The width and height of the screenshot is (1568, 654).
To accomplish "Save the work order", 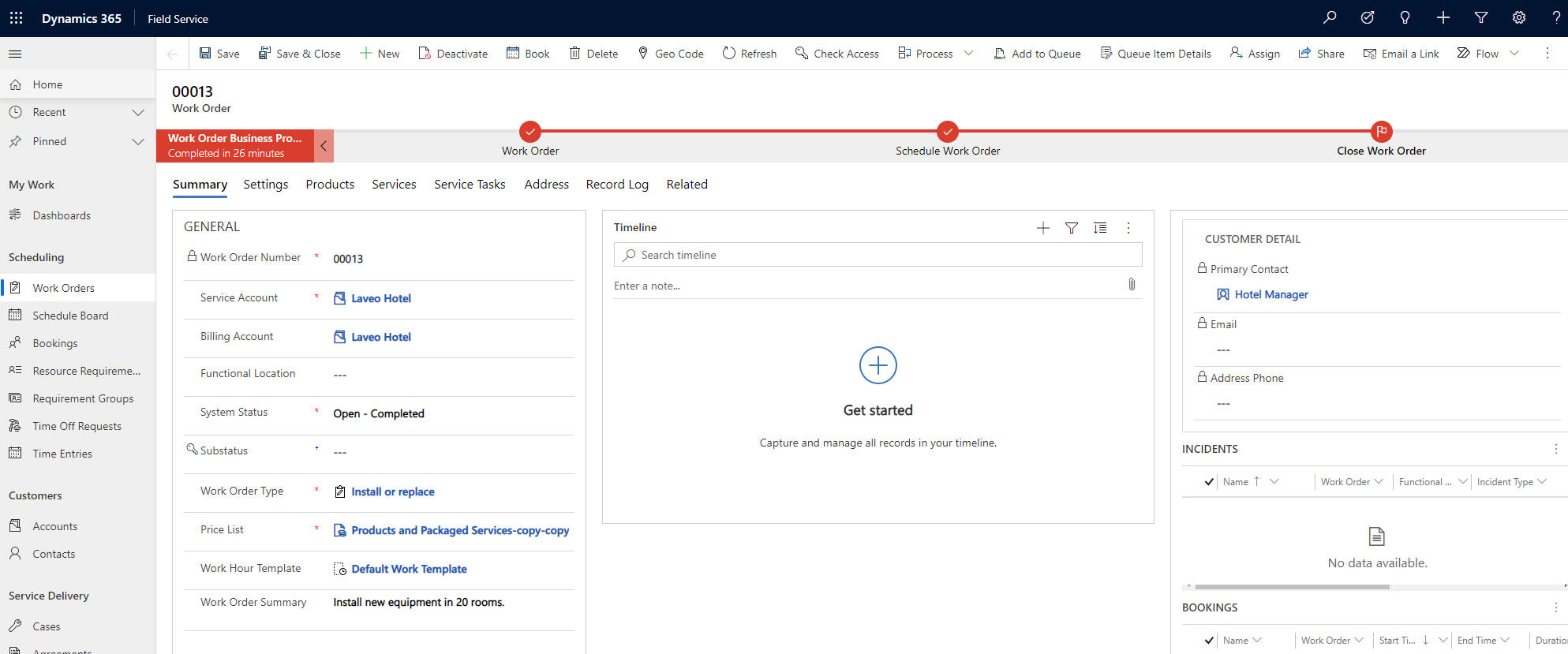I will click(219, 54).
